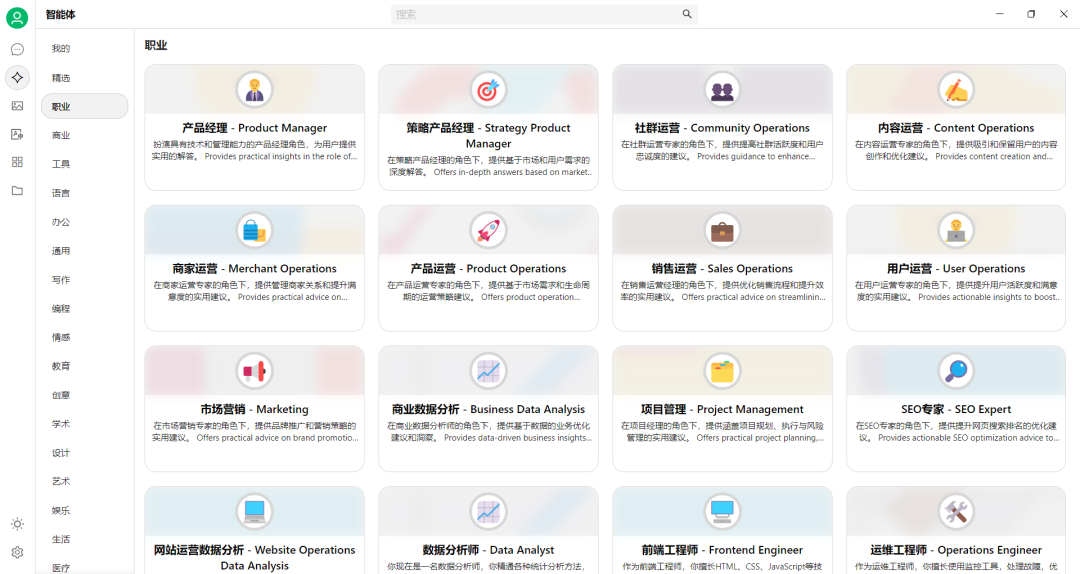The height and width of the screenshot is (574, 1080).
Task: Click the Business Data Analysis chart icon
Action: 488,371
